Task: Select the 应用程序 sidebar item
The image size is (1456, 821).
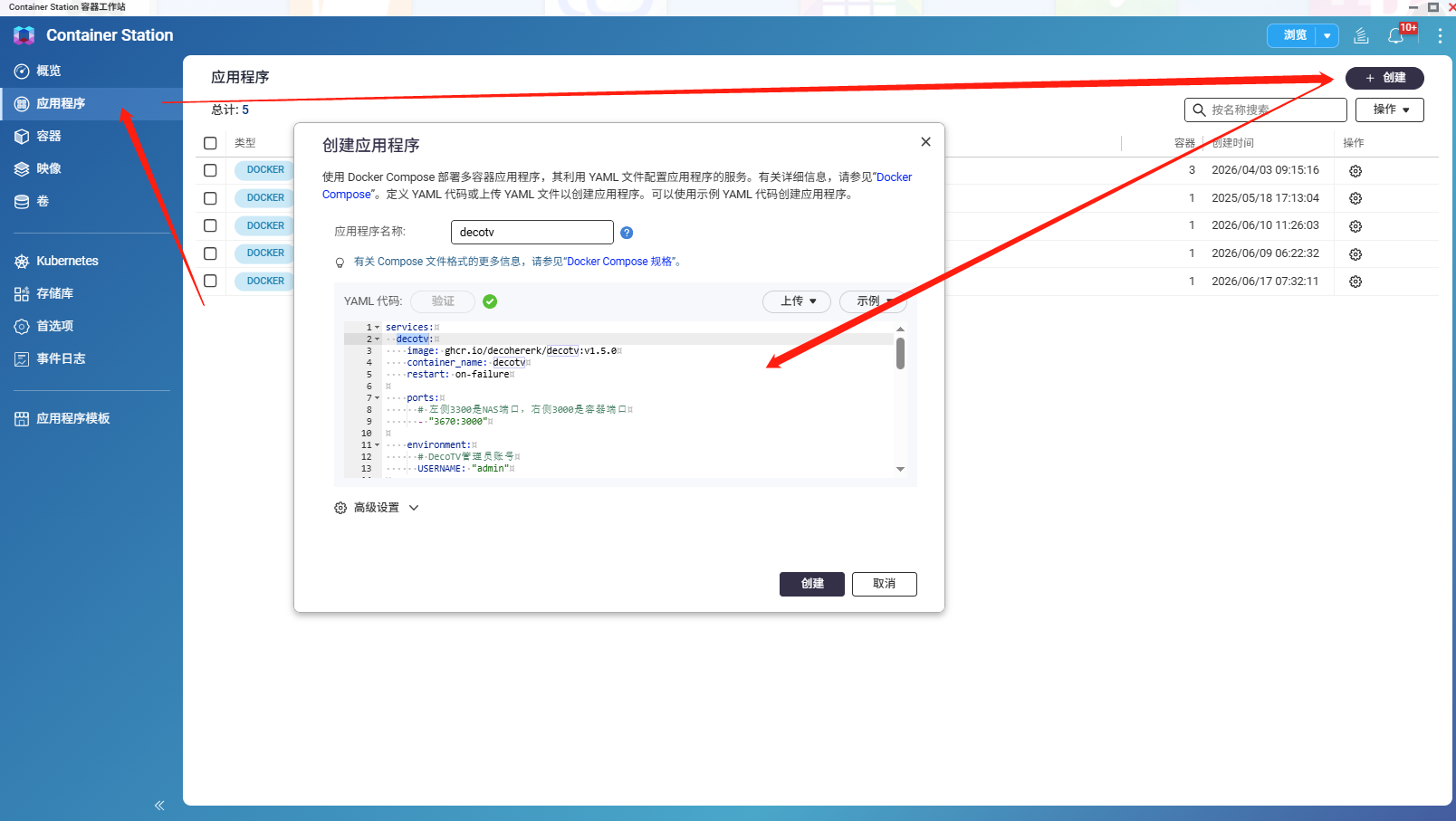Action: (x=91, y=103)
